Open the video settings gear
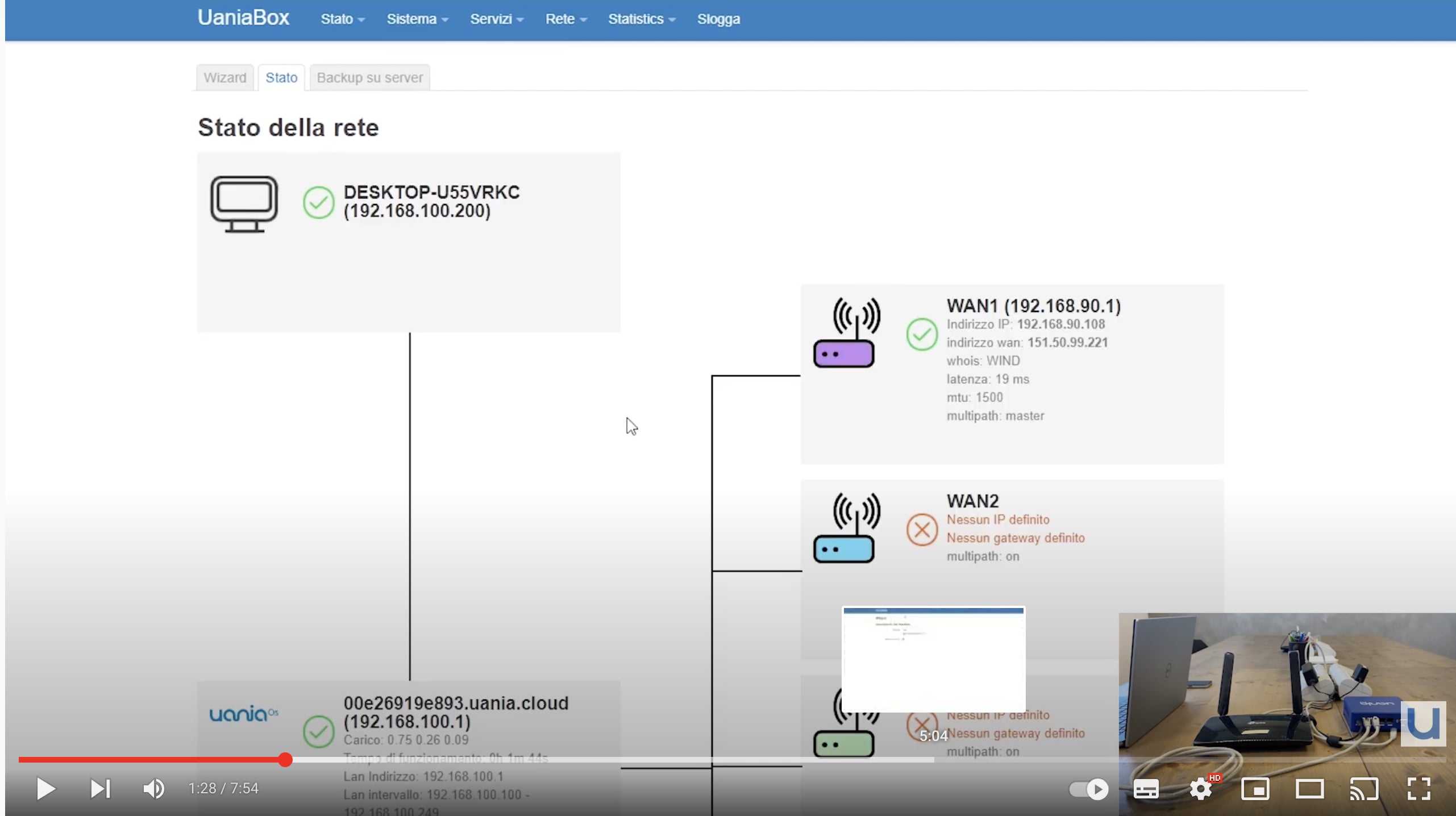This screenshot has width=1456, height=816. click(x=1201, y=789)
